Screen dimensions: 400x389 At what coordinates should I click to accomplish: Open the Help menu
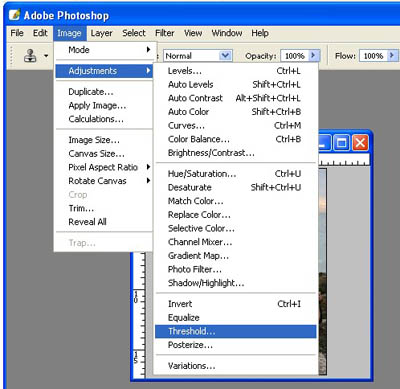(x=260, y=33)
